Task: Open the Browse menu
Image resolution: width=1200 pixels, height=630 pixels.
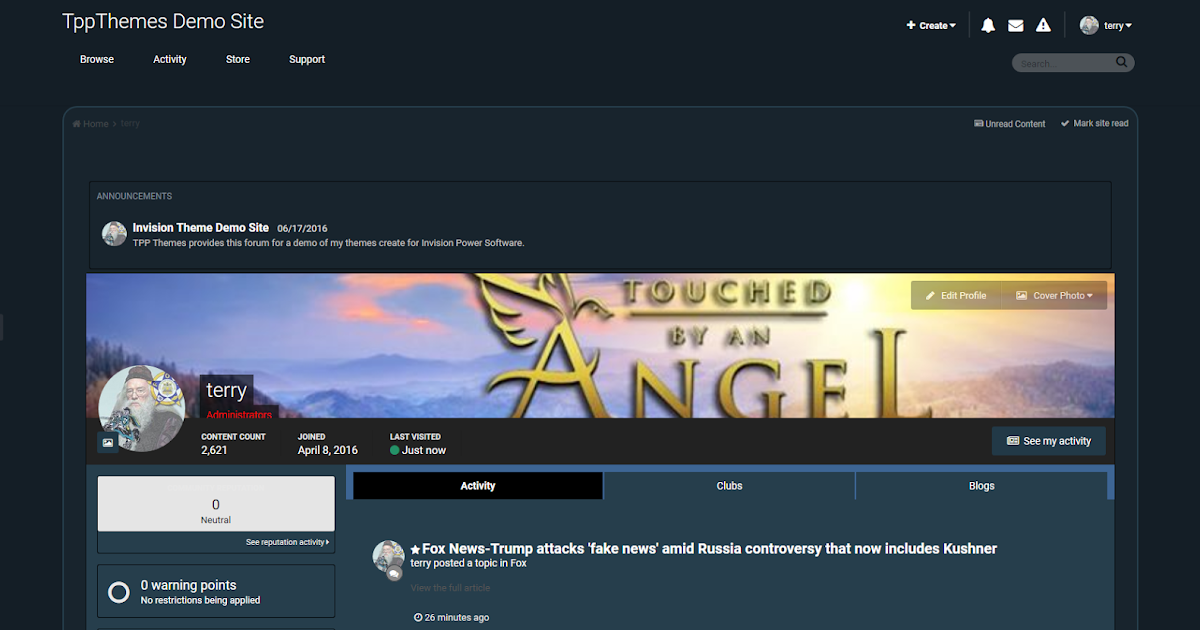Action: click(97, 60)
